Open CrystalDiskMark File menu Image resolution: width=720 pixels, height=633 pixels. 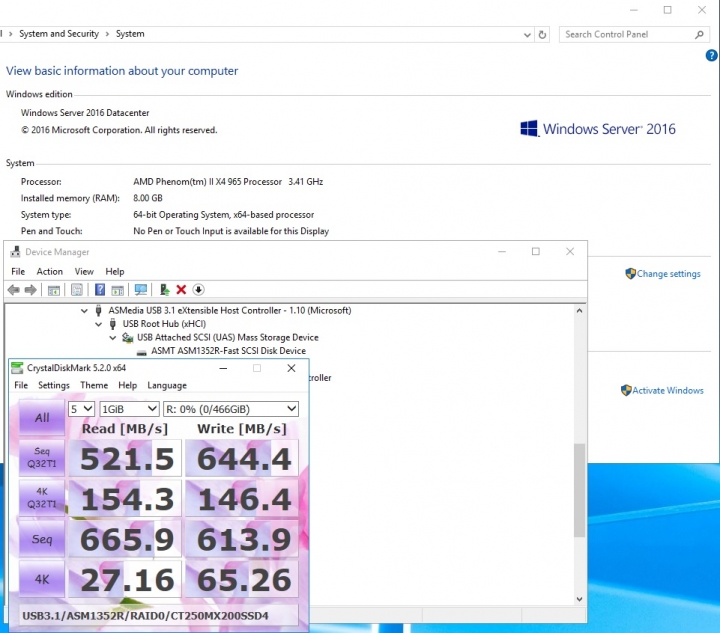point(21,385)
